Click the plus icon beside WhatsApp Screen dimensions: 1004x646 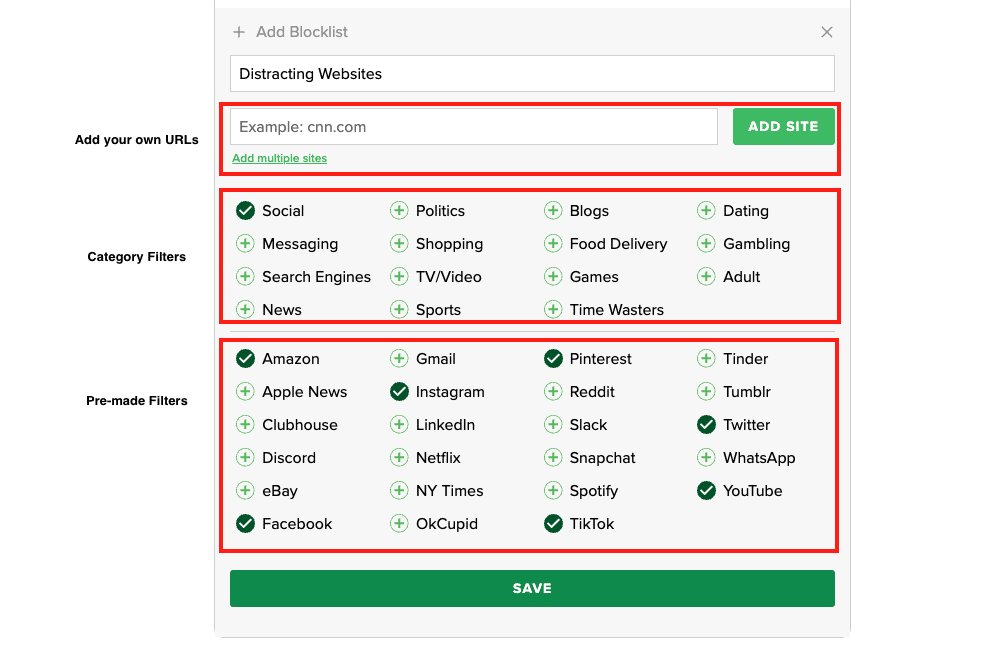(x=706, y=458)
